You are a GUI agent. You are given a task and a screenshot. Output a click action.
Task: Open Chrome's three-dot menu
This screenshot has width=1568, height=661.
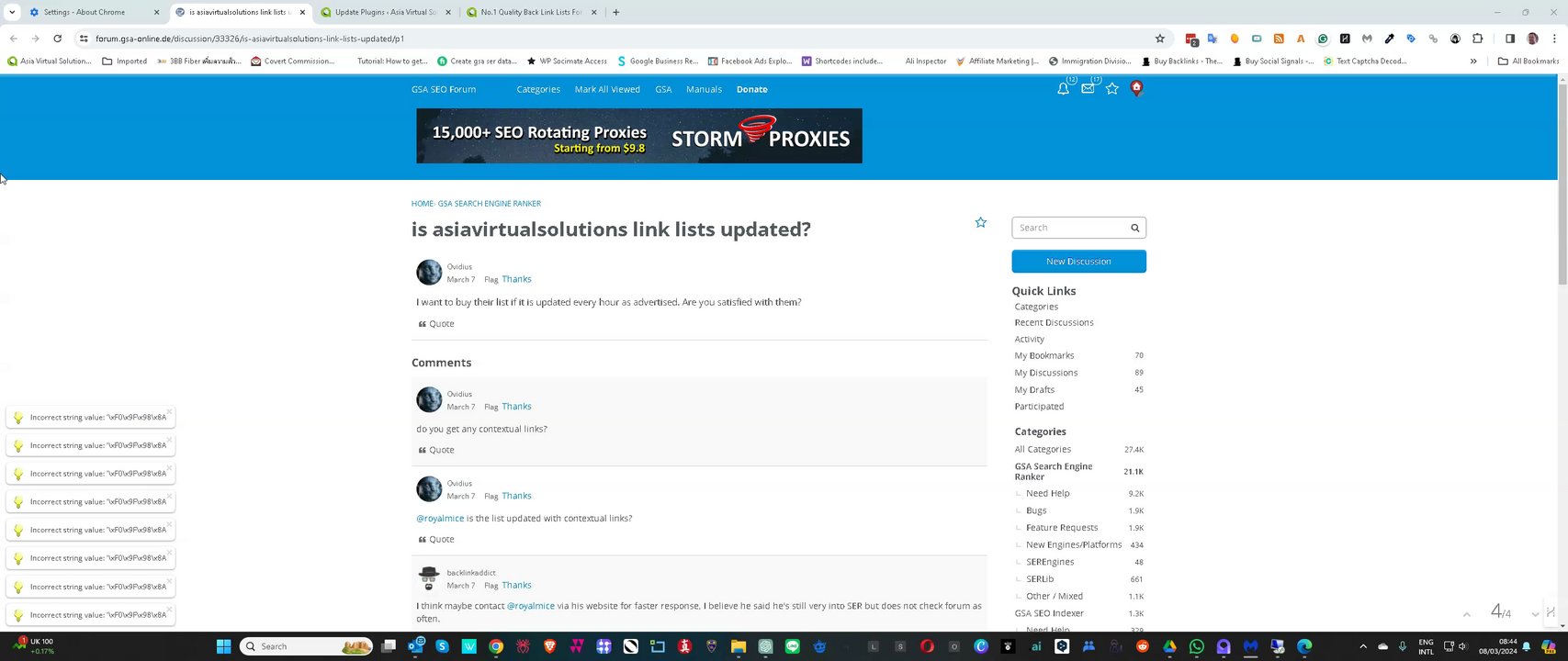[1554, 39]
